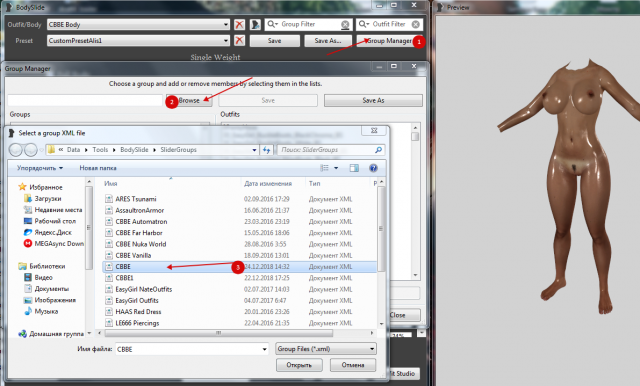Click the red X icon beside the Preset dropdown
The image size is (640, 386).
pos(239,40)
